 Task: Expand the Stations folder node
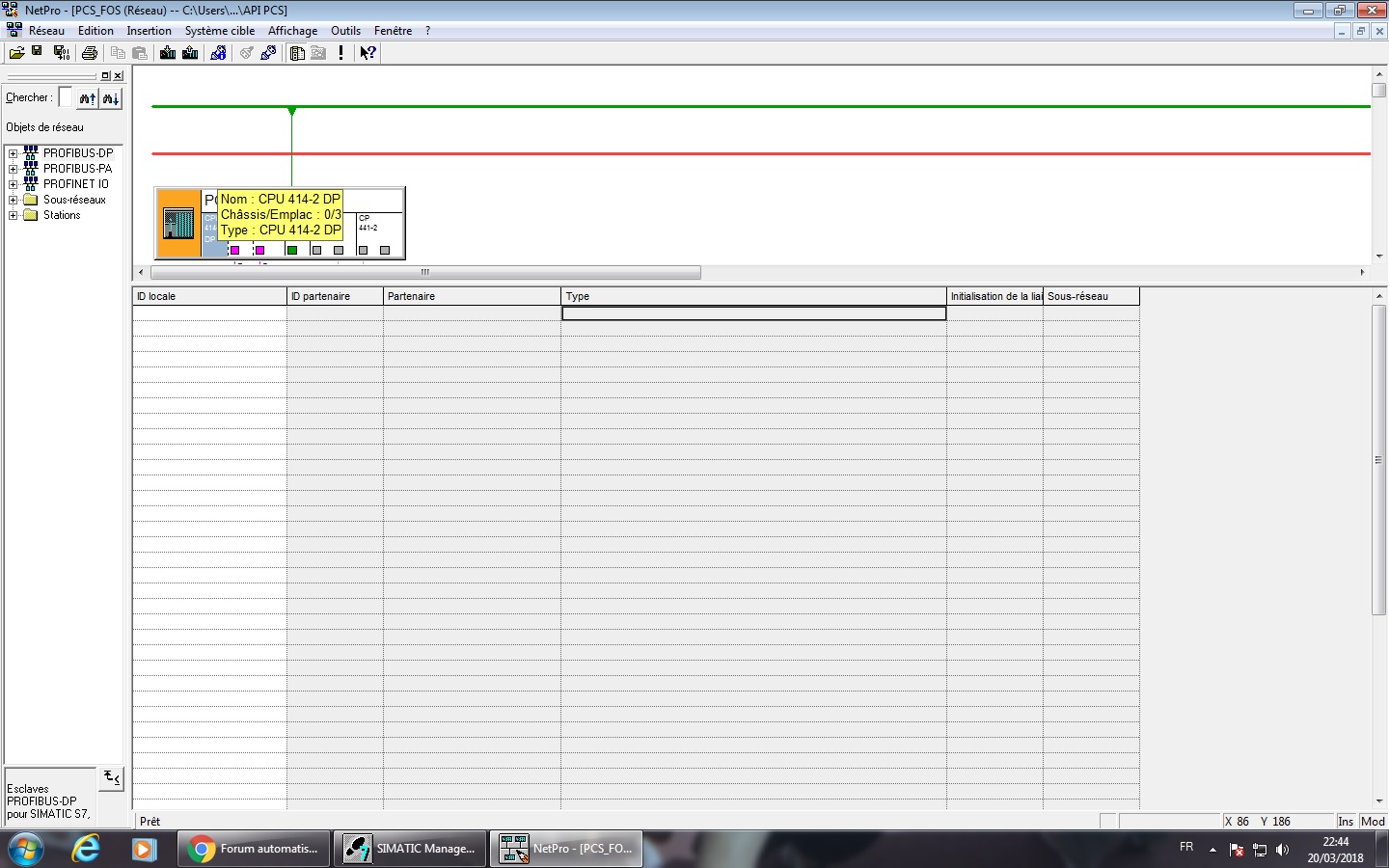tap(14, 215)
